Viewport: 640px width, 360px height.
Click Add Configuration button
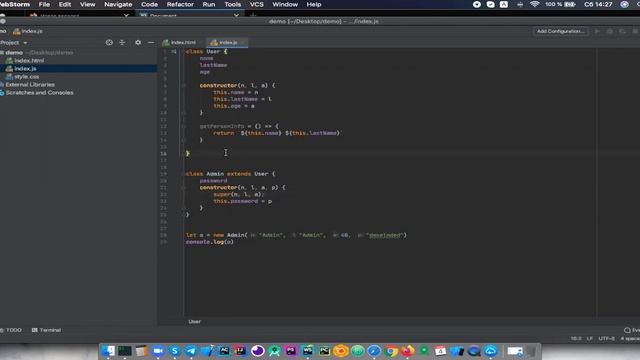[x=560, y=31]
